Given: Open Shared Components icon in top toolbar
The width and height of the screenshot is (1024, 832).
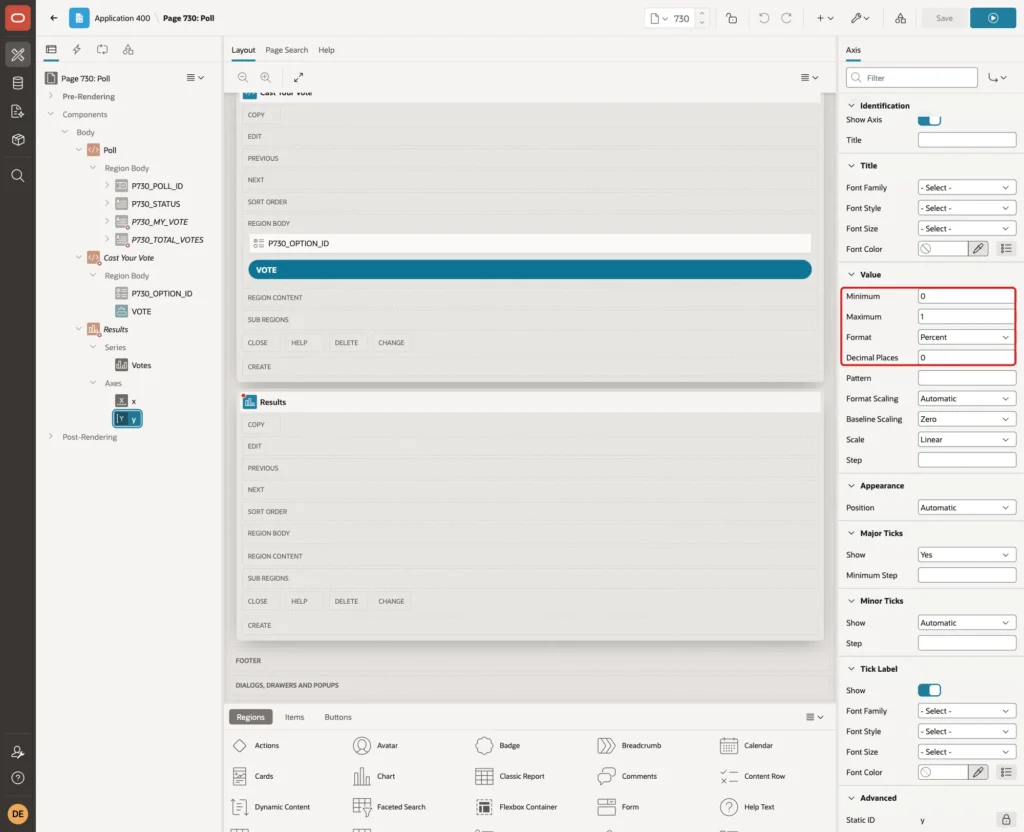Looking at the screenshot, I should click(900, 18).
